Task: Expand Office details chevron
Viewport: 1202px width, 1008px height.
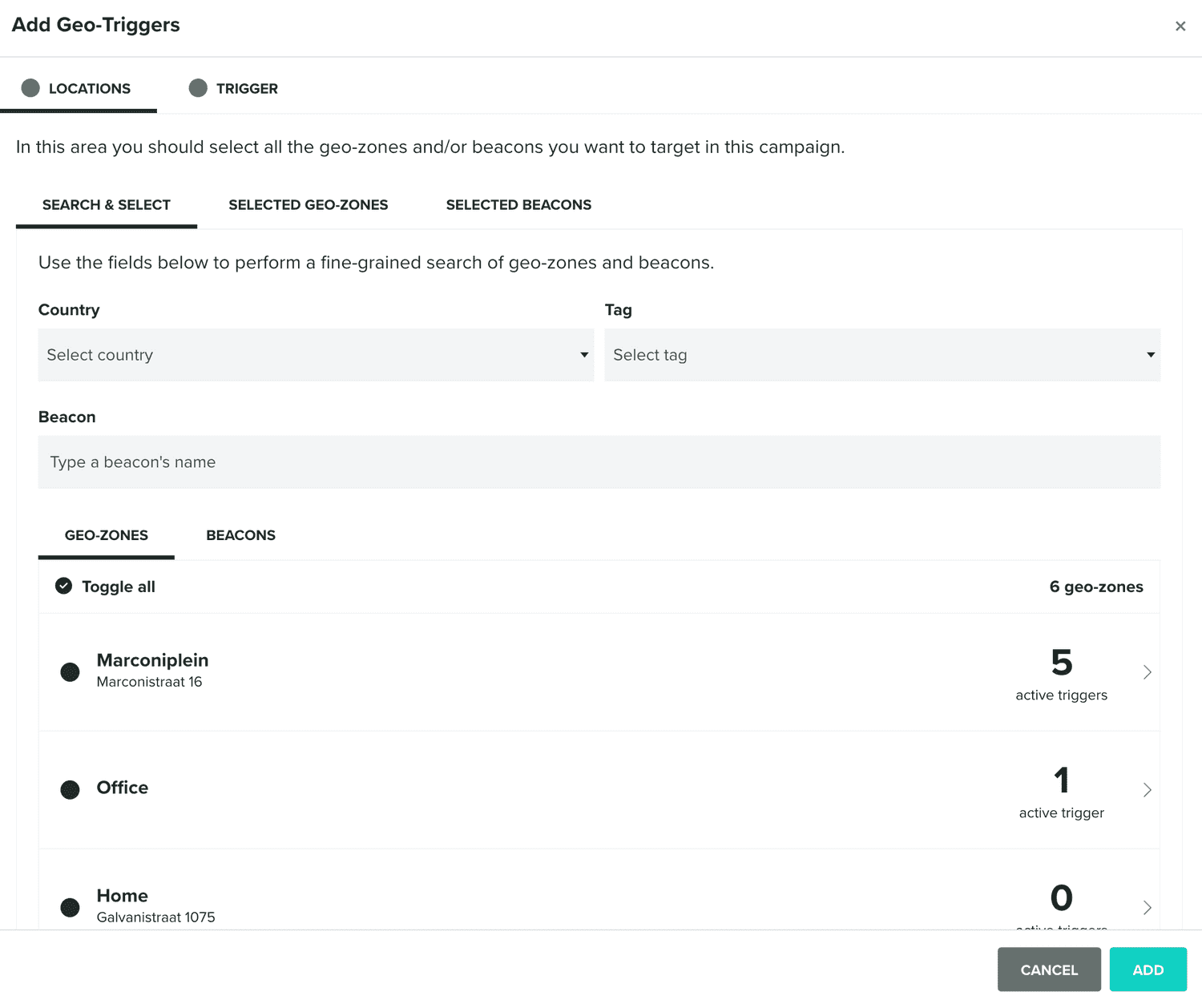Action: point(1147,790)
